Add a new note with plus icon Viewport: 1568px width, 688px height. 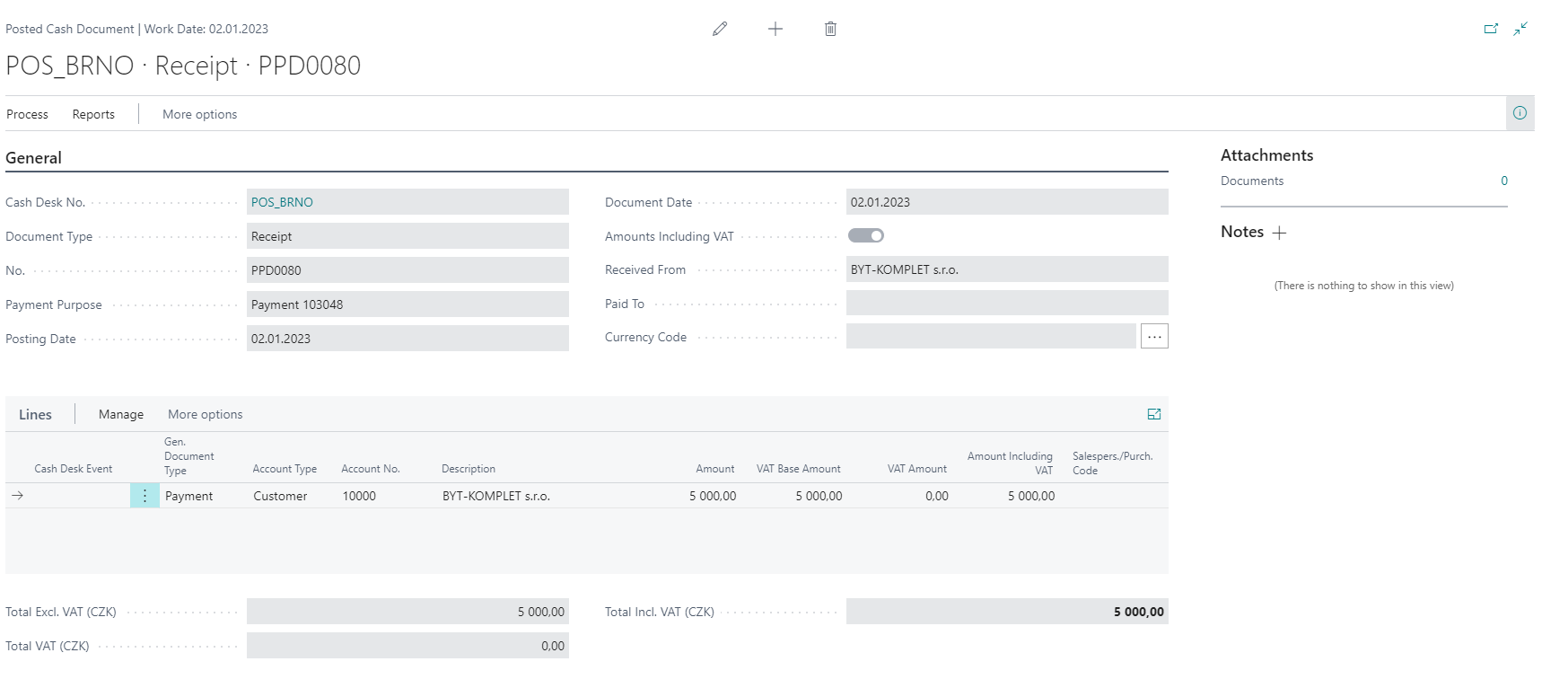(1279, 233)
